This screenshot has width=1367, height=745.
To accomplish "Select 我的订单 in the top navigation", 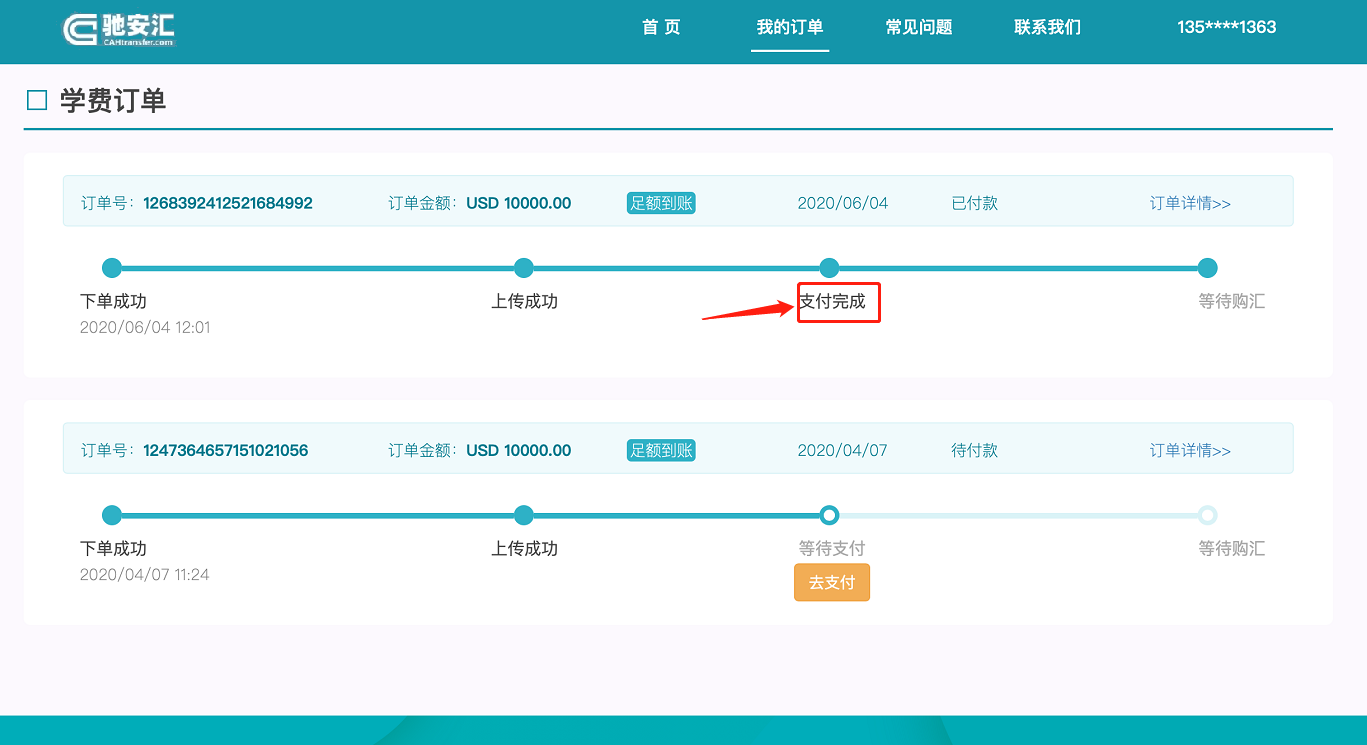I will (790, 28).
